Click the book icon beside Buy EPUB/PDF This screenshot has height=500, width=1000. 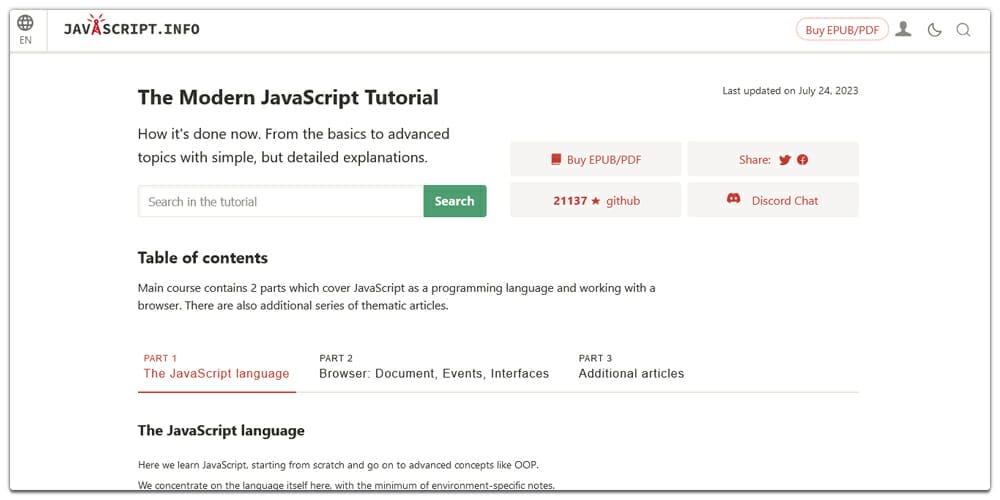556,160
